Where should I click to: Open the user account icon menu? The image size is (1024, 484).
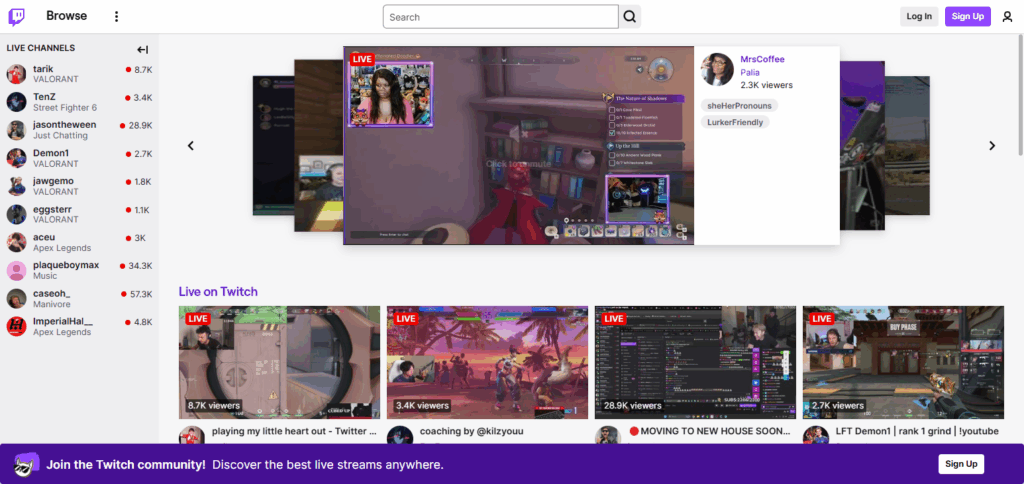point(1008,17)
